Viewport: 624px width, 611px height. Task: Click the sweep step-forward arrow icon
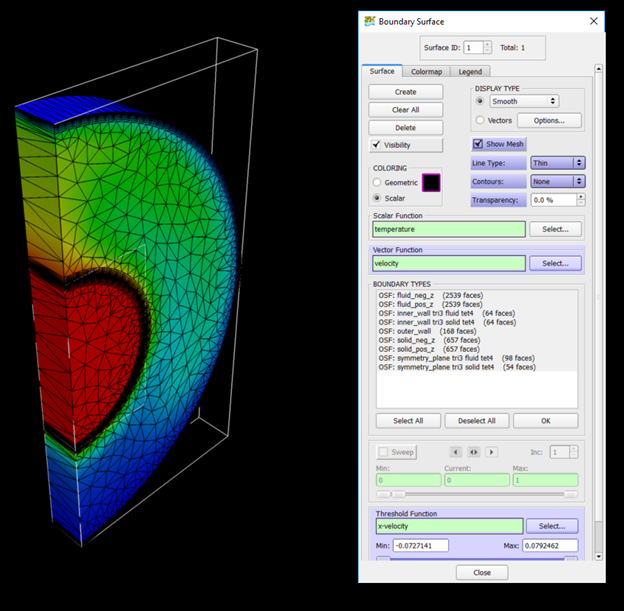click(491, 452)
